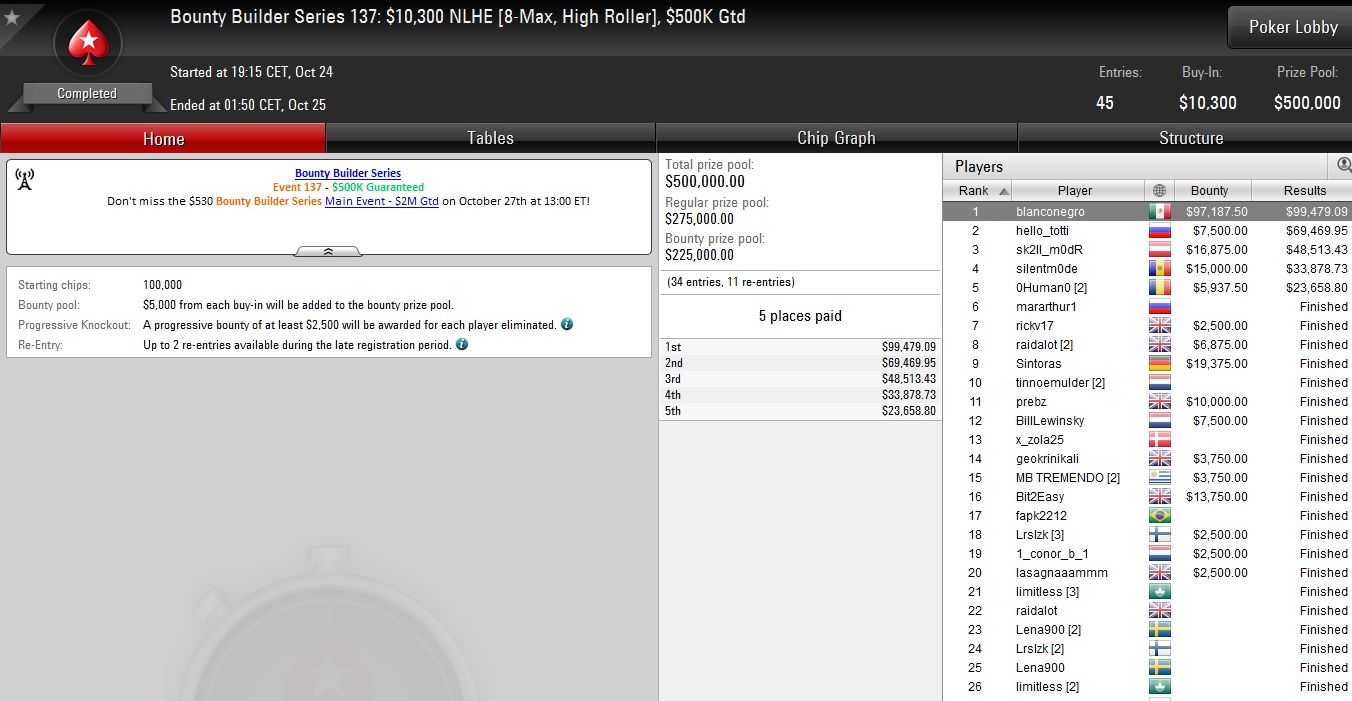The height and width of the screenshot is (701, 1352).
Task: Open the Bounty Builder Series link
Action: click(x=348, y=173)
